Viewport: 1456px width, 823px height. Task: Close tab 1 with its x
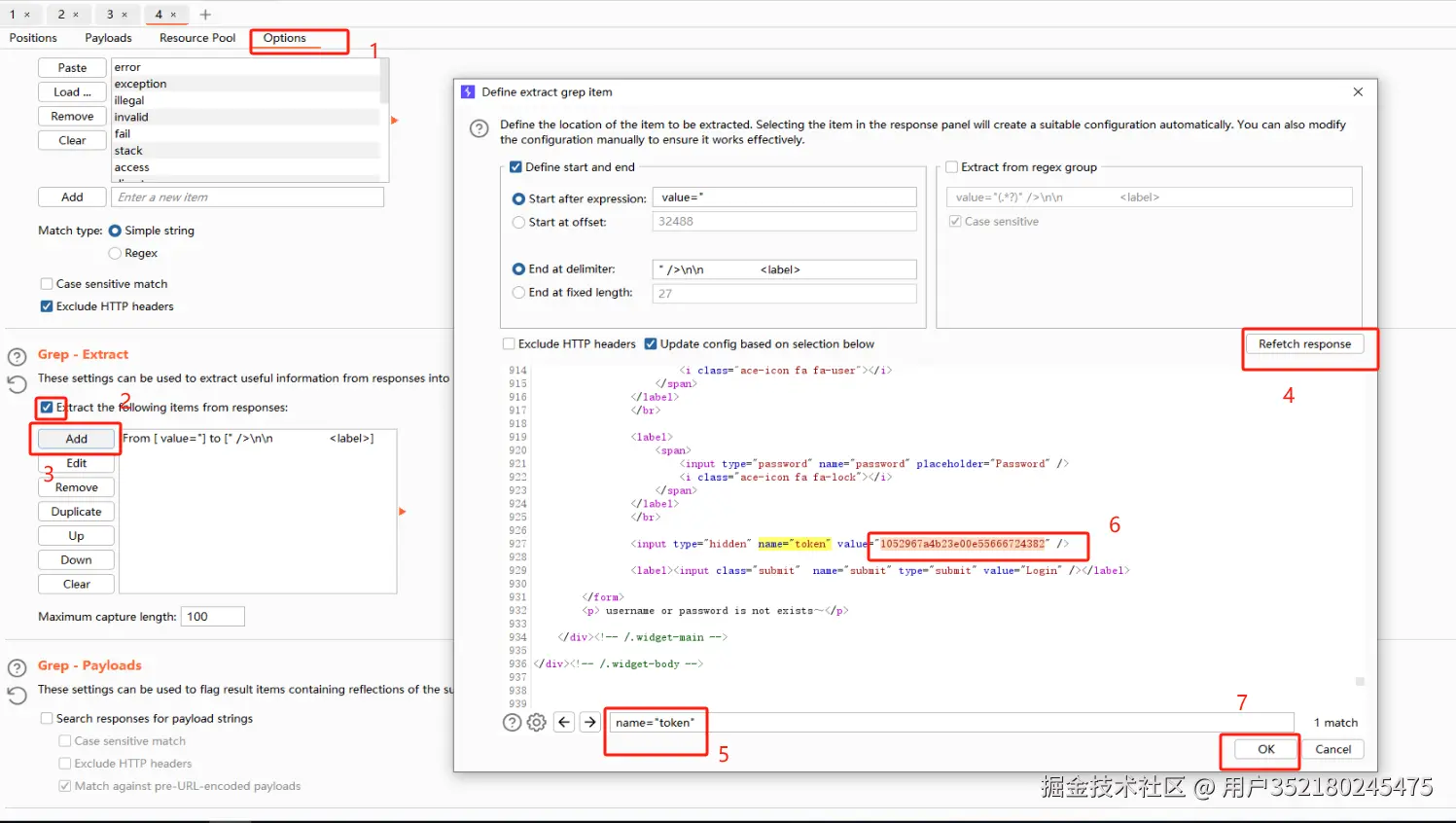coord(27,15)
